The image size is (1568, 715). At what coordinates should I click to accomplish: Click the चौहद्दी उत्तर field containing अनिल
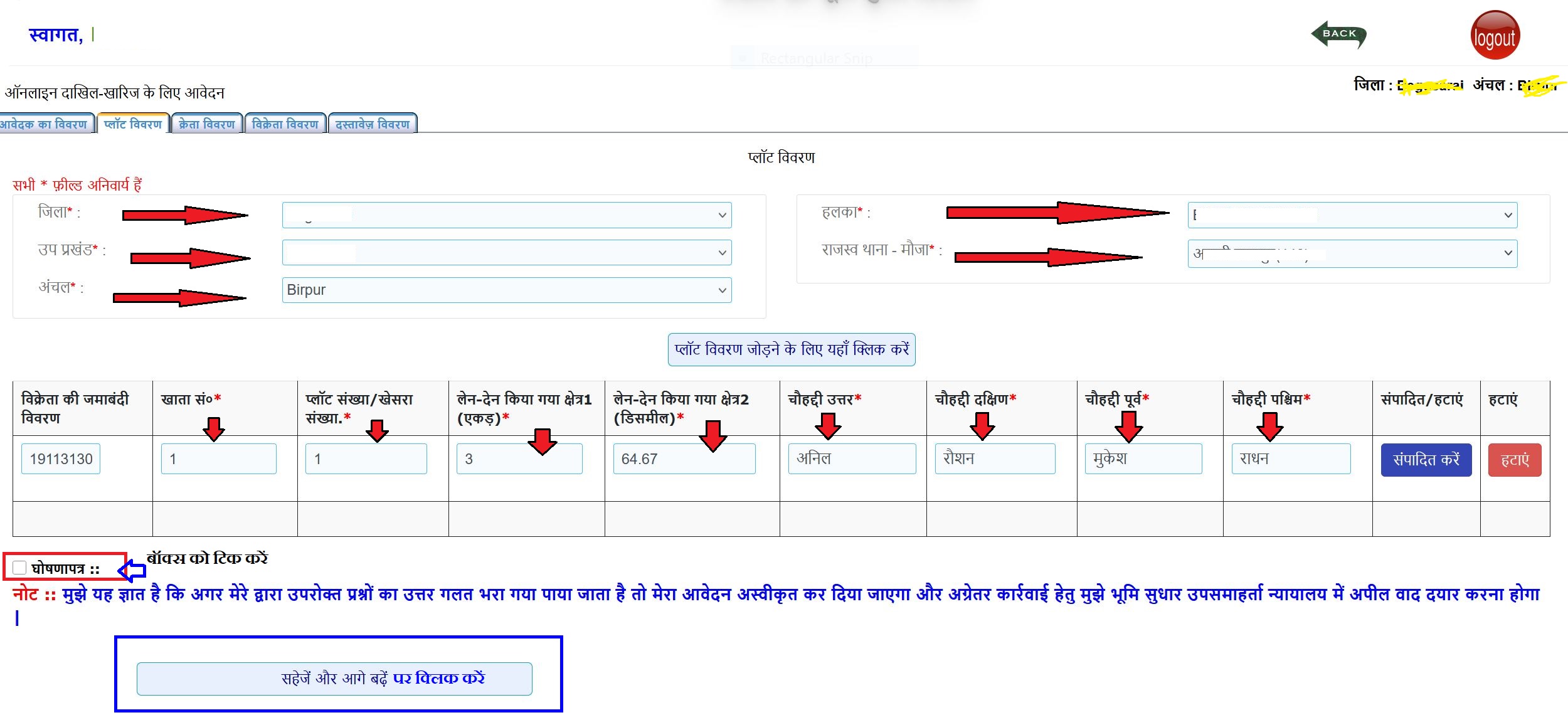[x=851, y=459]
